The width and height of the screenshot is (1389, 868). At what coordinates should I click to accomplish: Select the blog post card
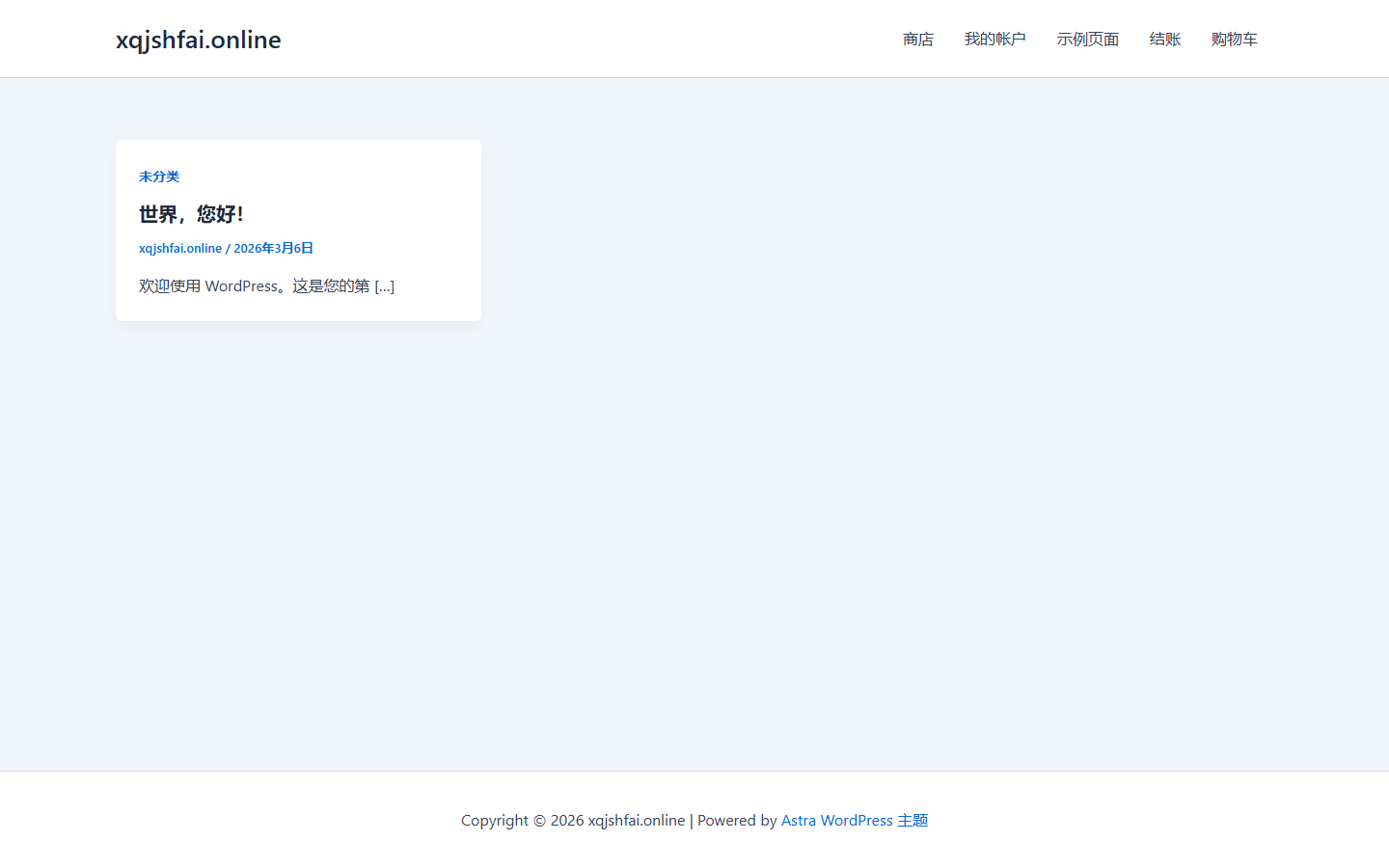[x=298, y=230]
